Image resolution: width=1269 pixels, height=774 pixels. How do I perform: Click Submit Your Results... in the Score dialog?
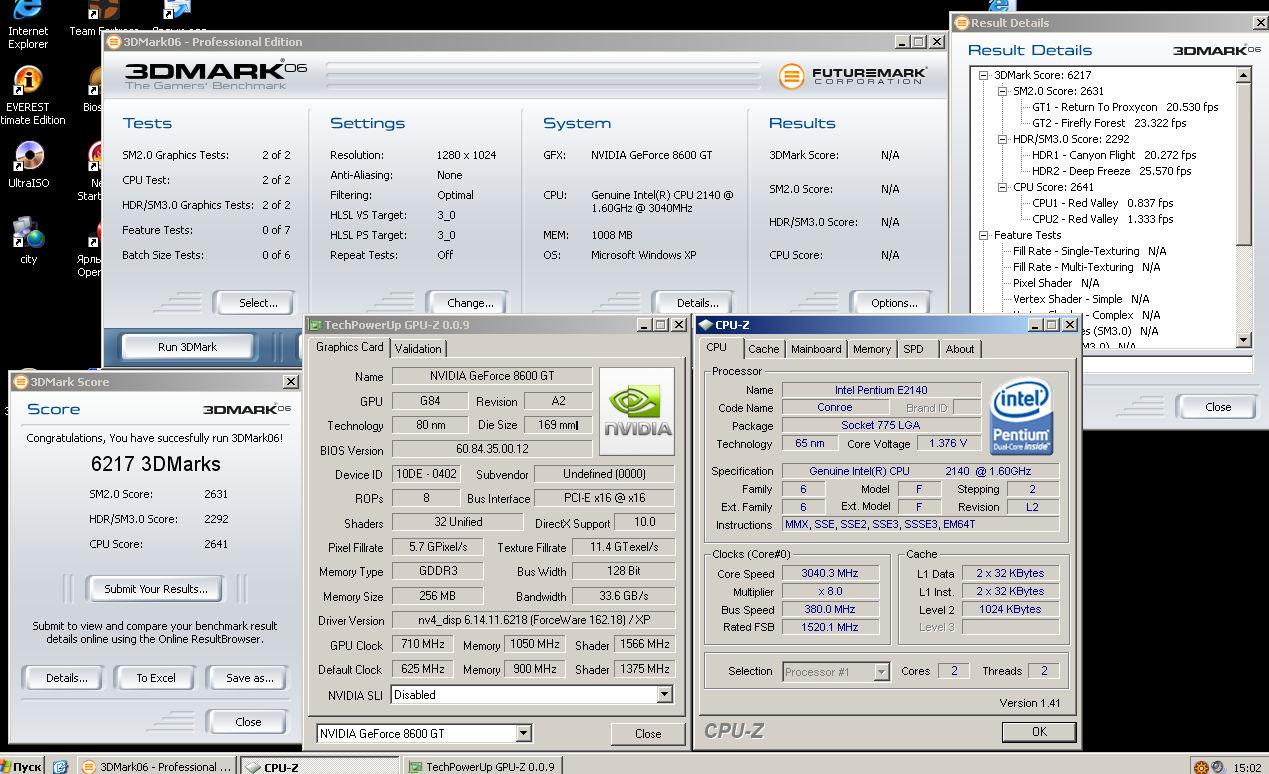coord(156,589)
